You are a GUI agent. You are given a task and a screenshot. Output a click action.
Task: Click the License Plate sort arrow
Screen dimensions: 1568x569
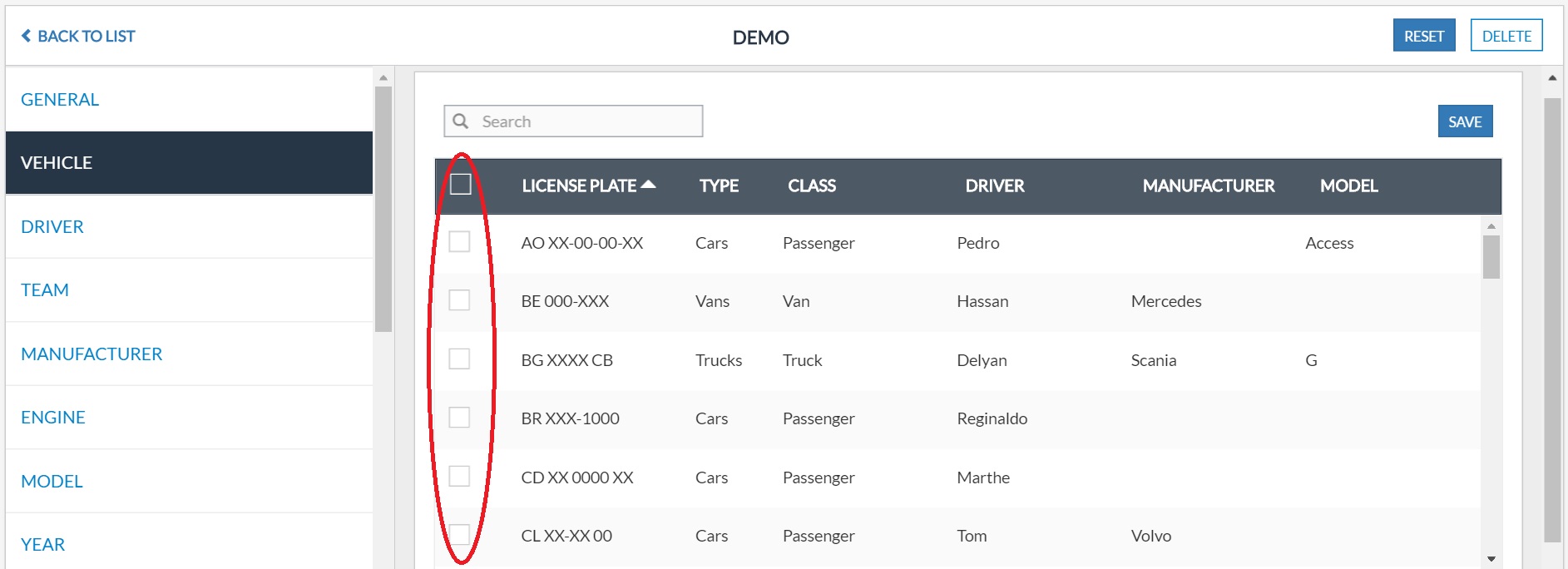click(x=649, y=185)
